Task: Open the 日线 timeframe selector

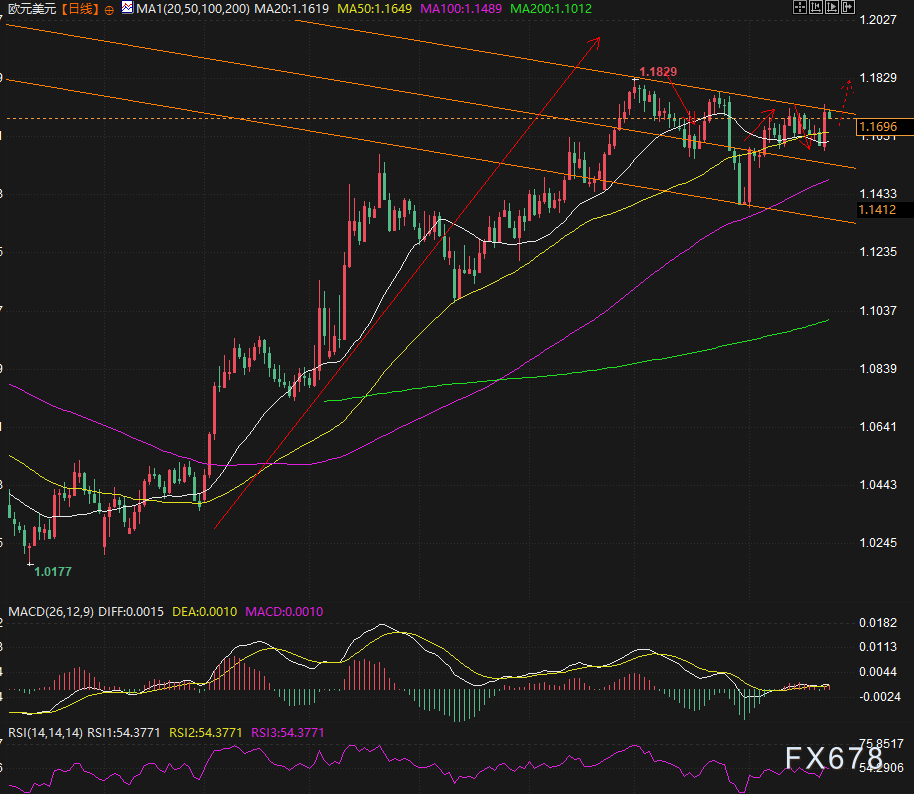Action: pos(78,8)
